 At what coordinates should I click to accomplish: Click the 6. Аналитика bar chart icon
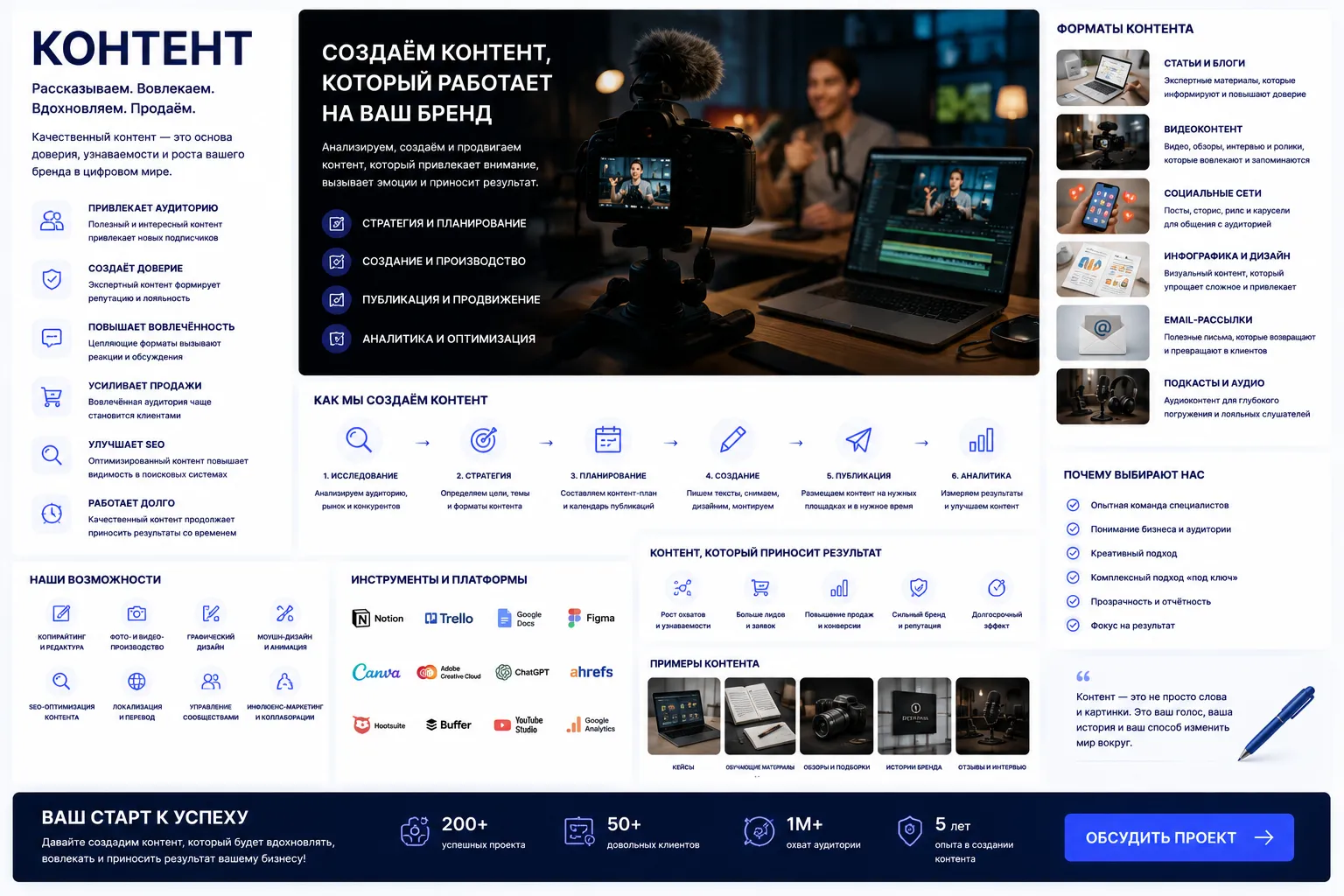click(x=982, y=439)
